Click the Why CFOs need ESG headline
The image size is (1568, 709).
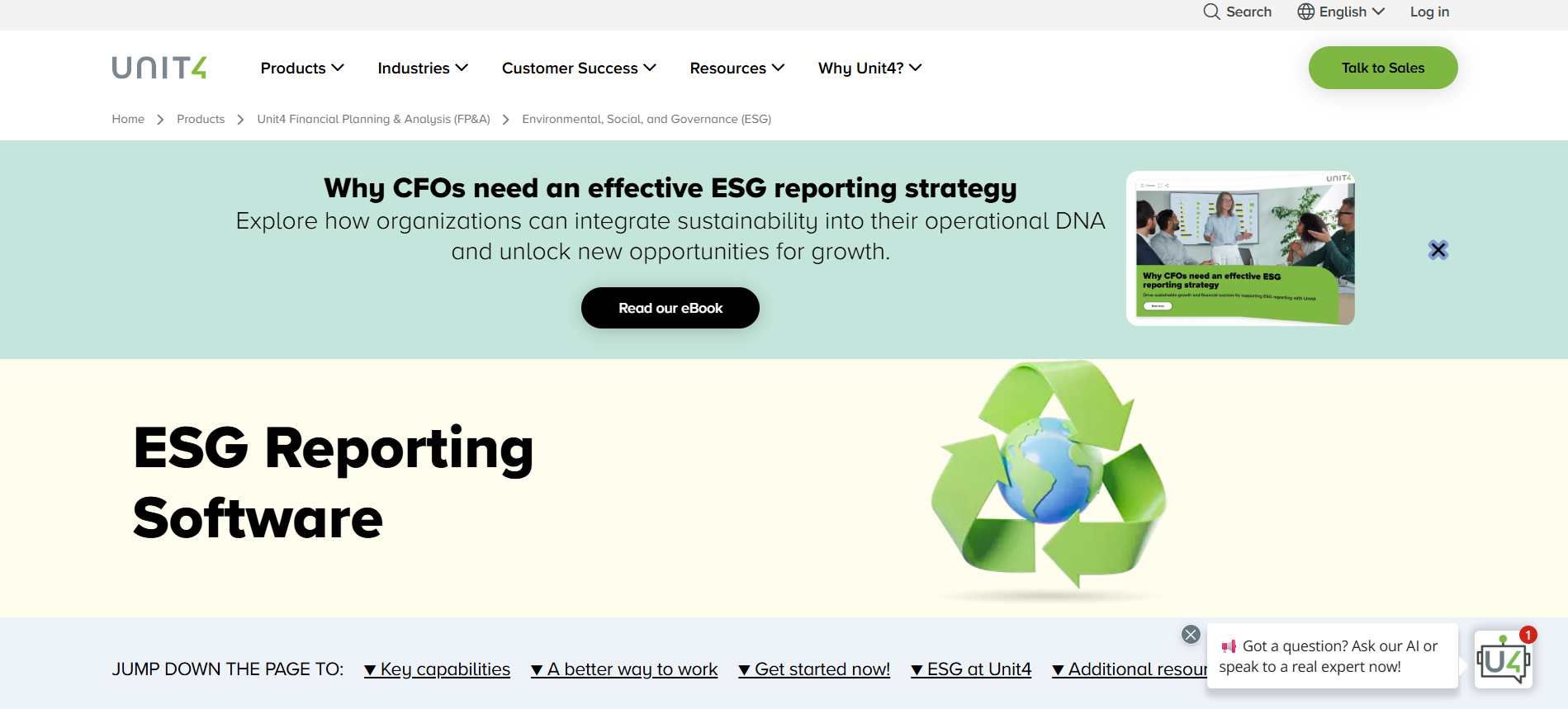tap(670, 188)
